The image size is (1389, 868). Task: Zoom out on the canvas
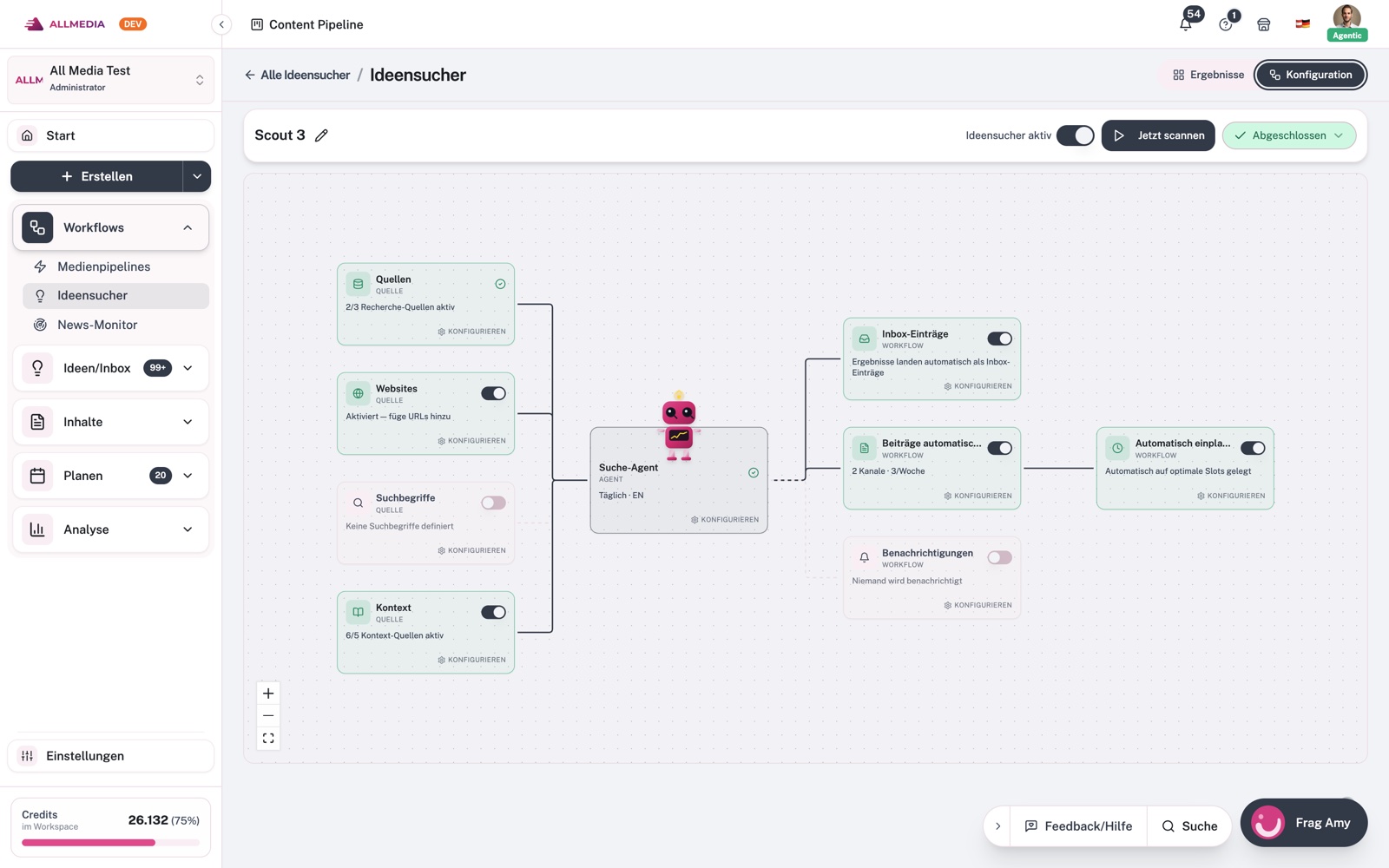pos(268,716)
